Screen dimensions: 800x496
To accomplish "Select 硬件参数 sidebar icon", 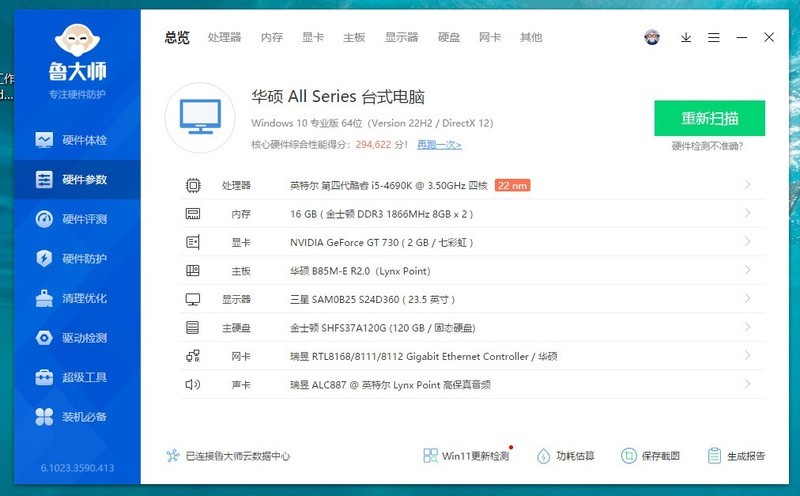I will pos(44,180).
